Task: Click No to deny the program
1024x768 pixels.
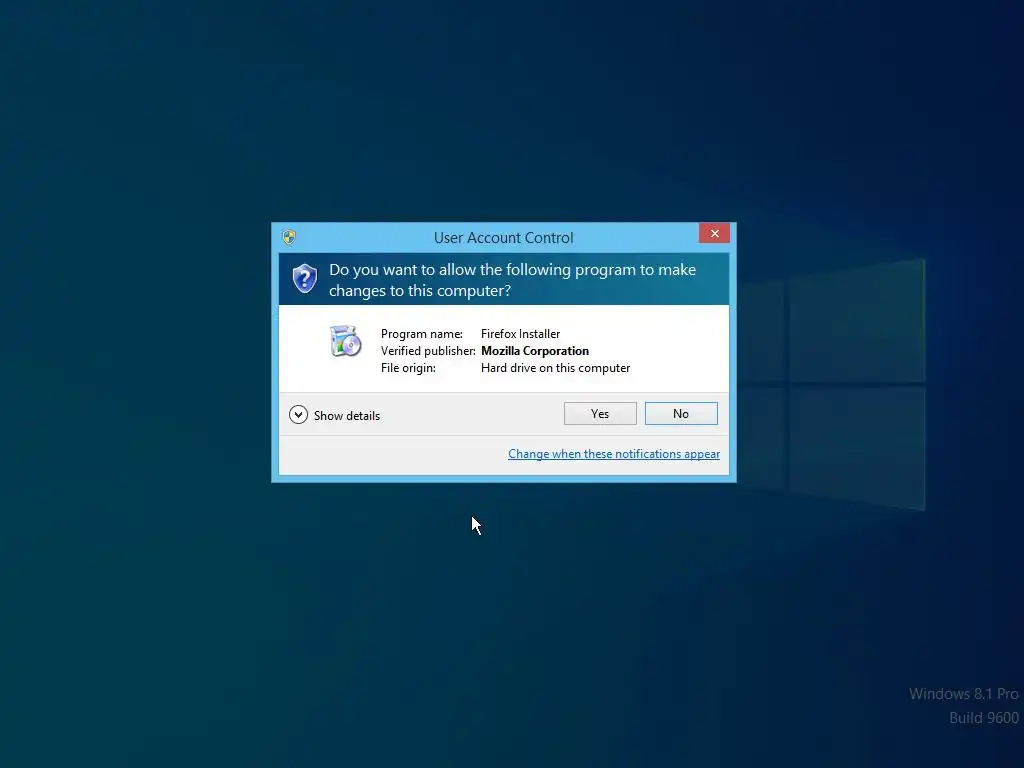Action: click(x=681, y=413)
